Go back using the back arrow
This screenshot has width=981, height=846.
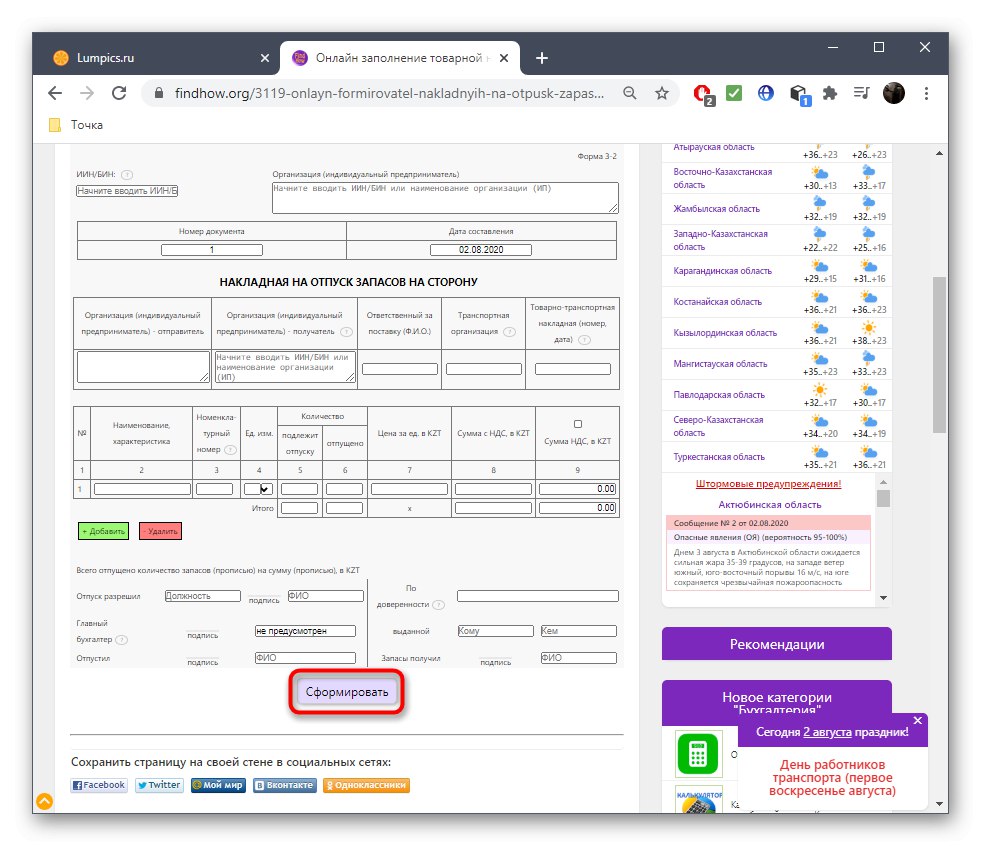(x=55, y=93)
